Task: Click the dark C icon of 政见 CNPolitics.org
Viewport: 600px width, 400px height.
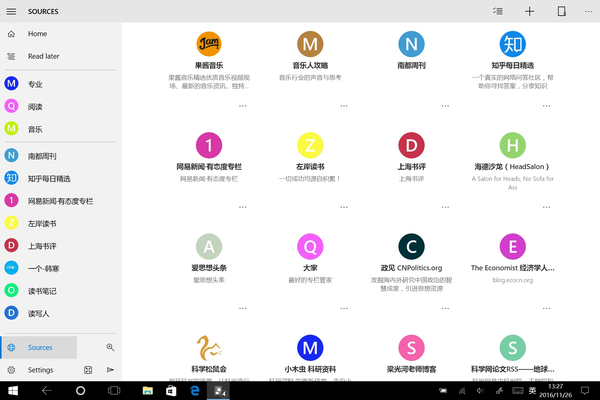Action: click(411, 247)
